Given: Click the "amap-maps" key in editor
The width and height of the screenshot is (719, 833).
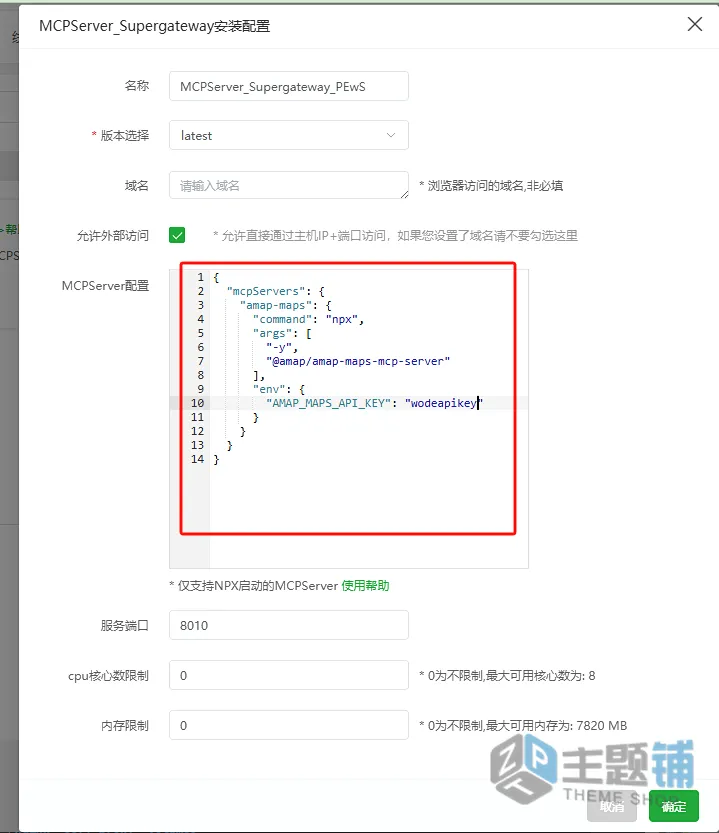Looking at the screenshot, I should coord(275,305).
